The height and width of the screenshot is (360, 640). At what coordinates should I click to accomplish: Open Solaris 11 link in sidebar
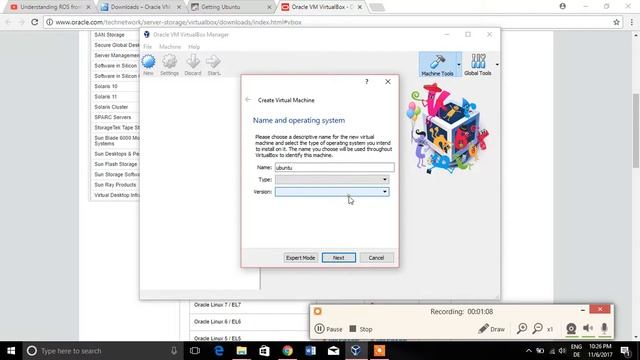coord(105,97)
